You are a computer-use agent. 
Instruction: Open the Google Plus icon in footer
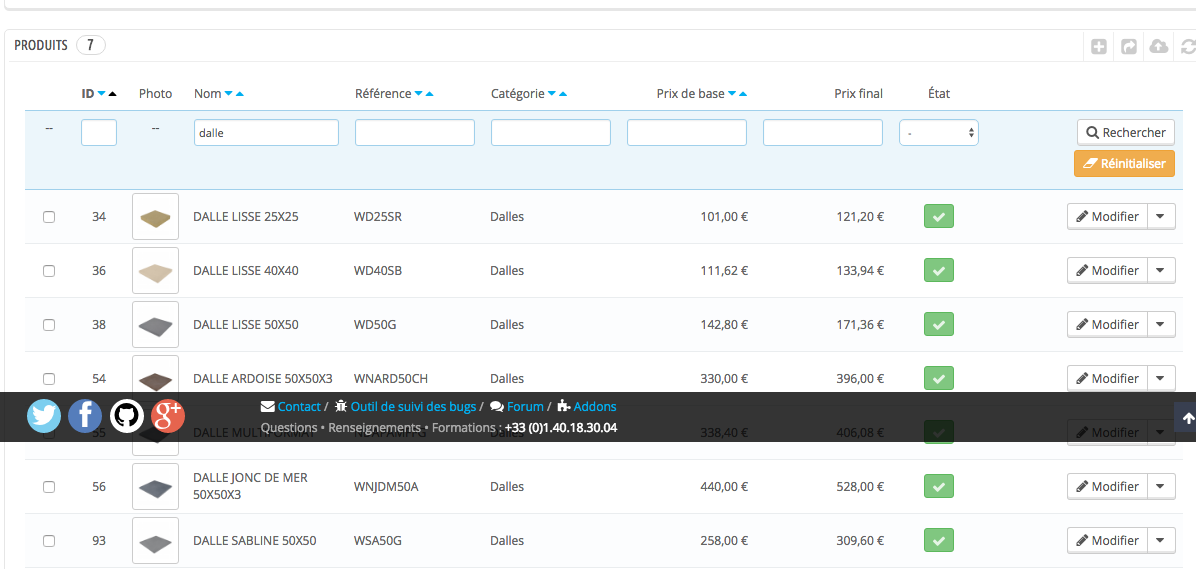tap(168, 416)
